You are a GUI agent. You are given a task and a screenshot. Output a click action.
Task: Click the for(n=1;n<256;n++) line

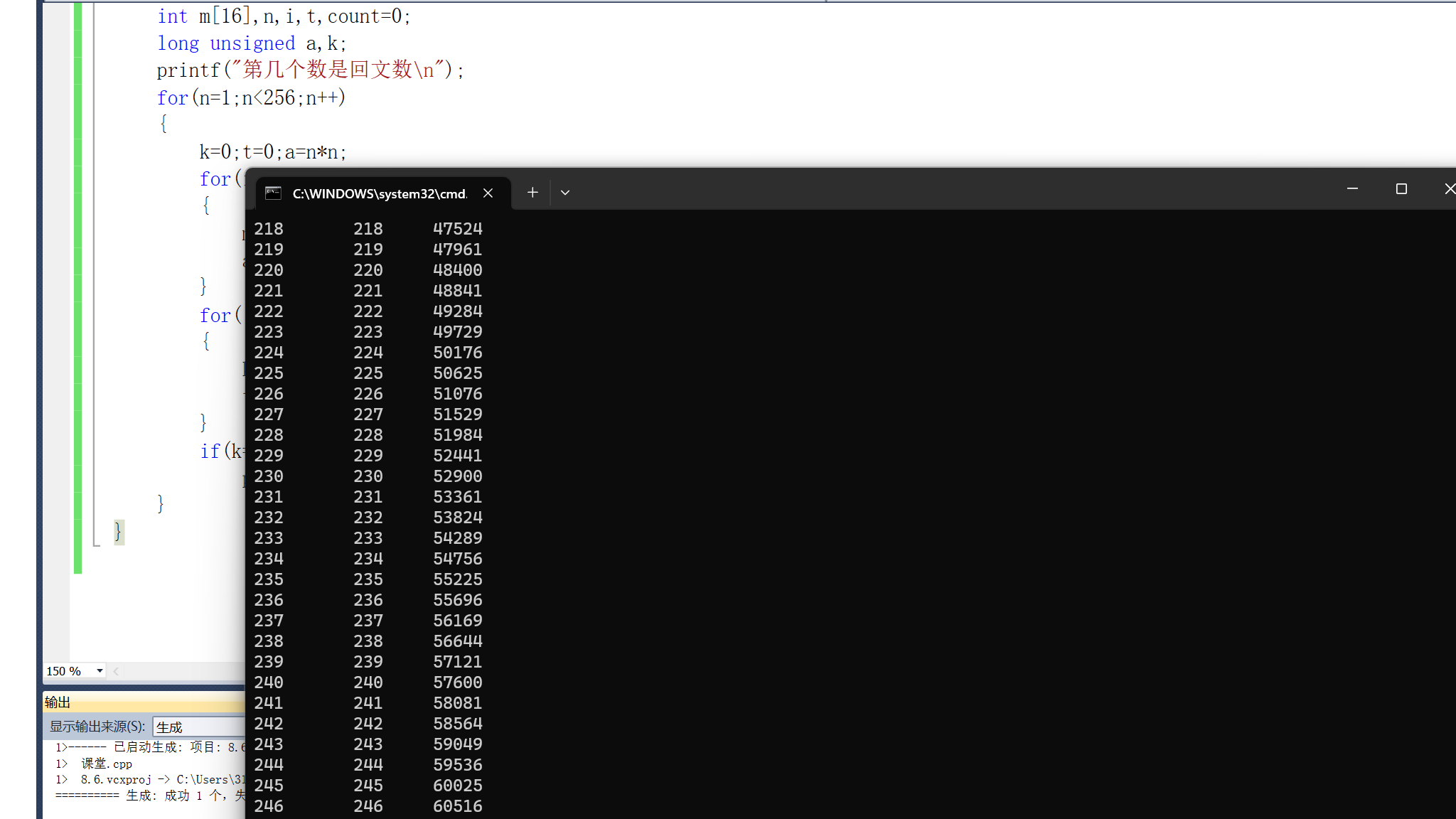(x=251, y=97)
